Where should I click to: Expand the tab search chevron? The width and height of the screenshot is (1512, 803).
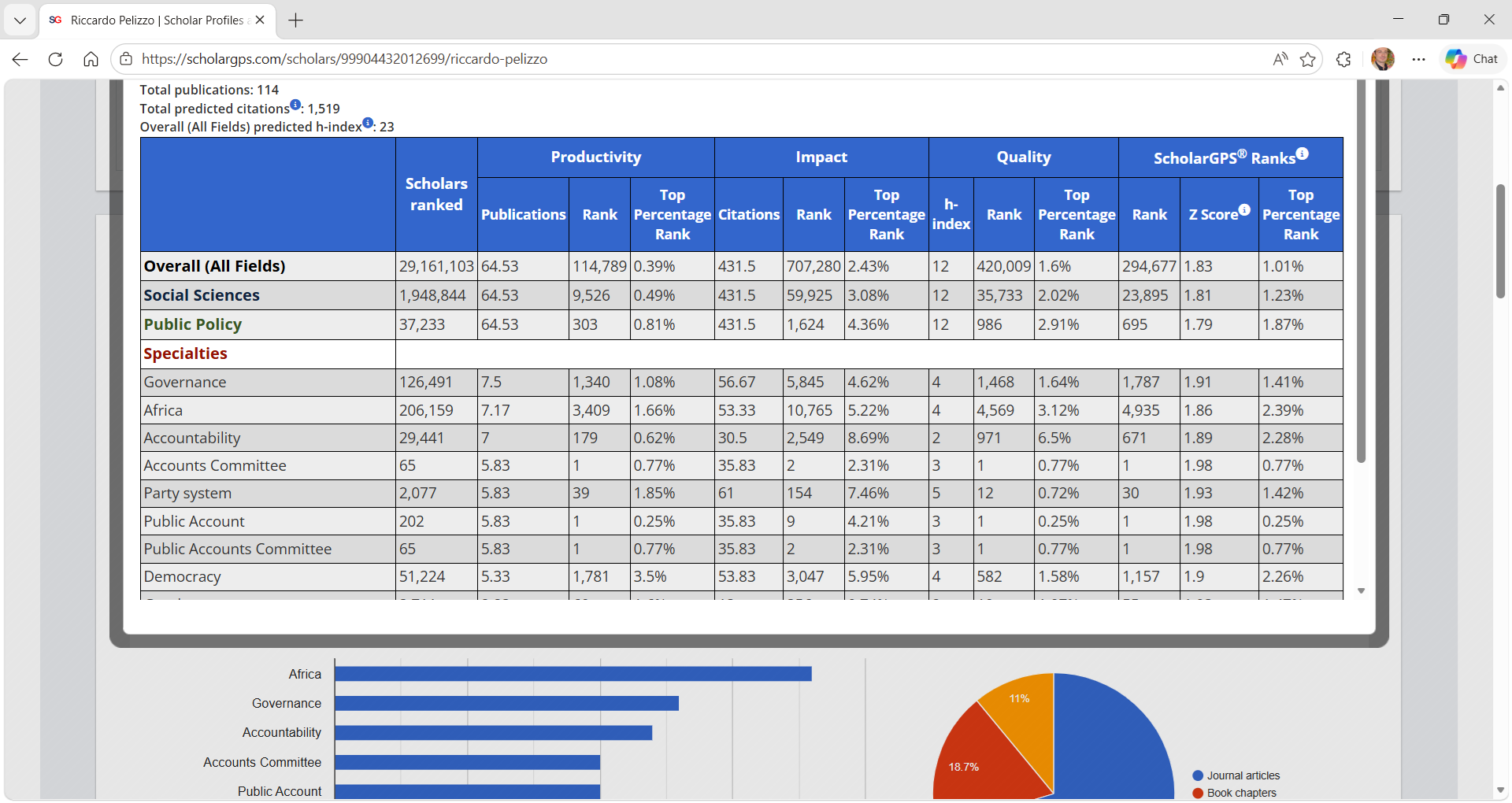(x=20, y=20)
